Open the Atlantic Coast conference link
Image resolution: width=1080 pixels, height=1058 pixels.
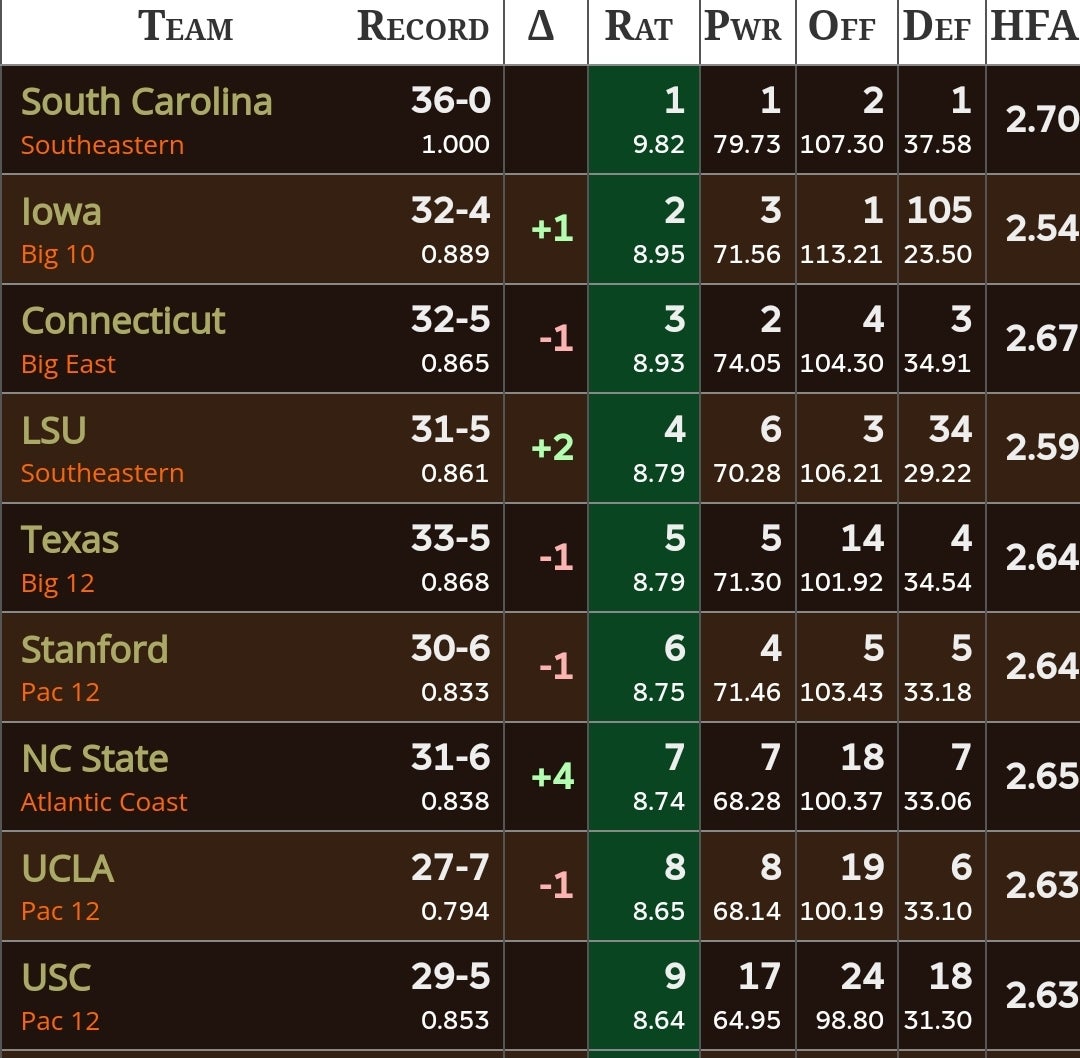coord(104,802)
